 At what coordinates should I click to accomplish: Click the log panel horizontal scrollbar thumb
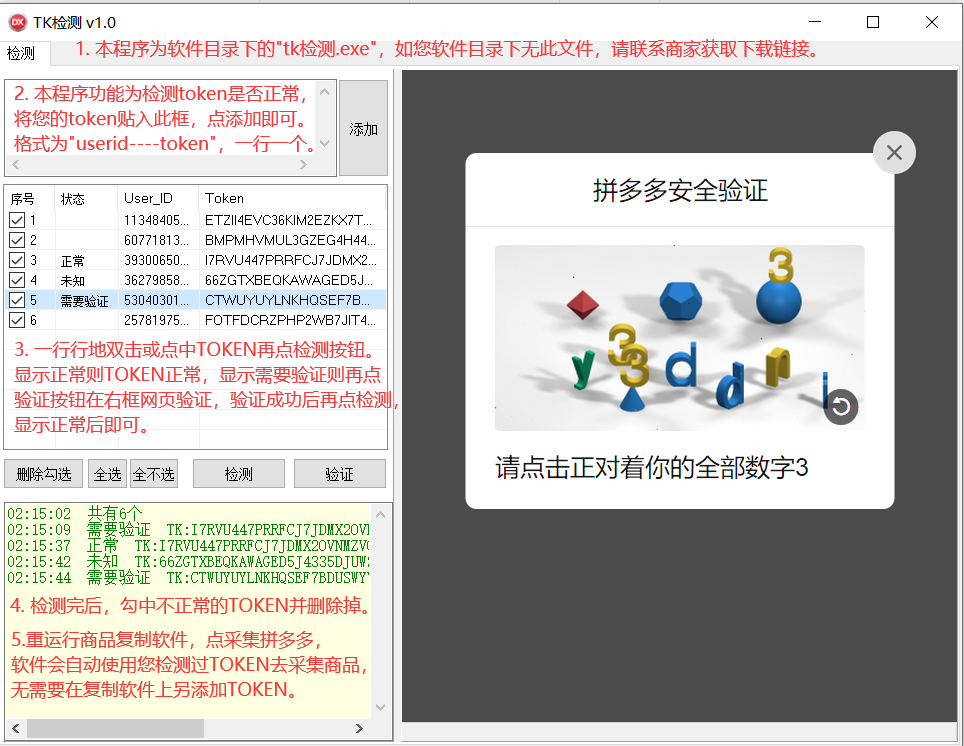coord(115,728)
